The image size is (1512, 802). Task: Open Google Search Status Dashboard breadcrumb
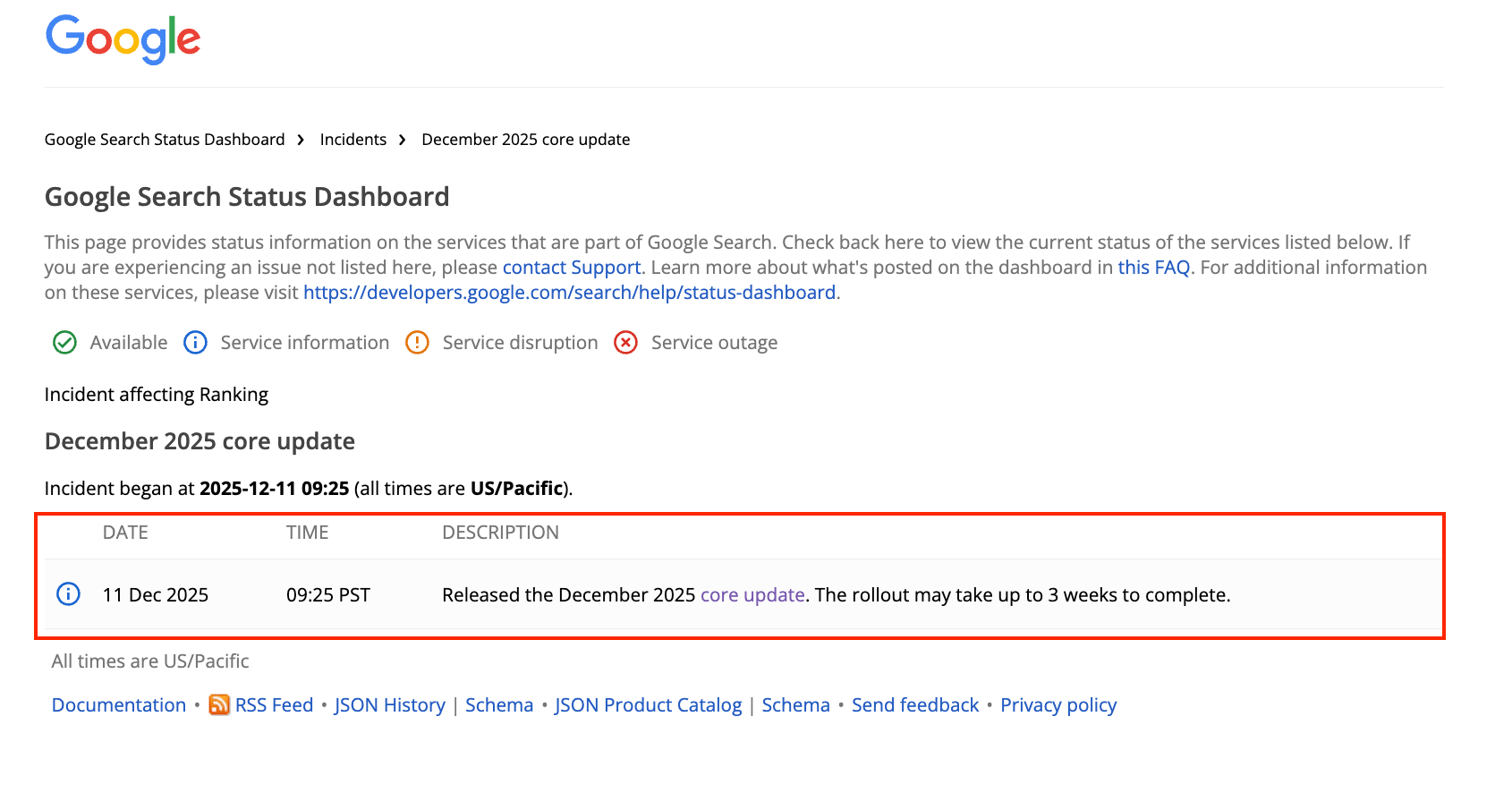tap(165, 140)
